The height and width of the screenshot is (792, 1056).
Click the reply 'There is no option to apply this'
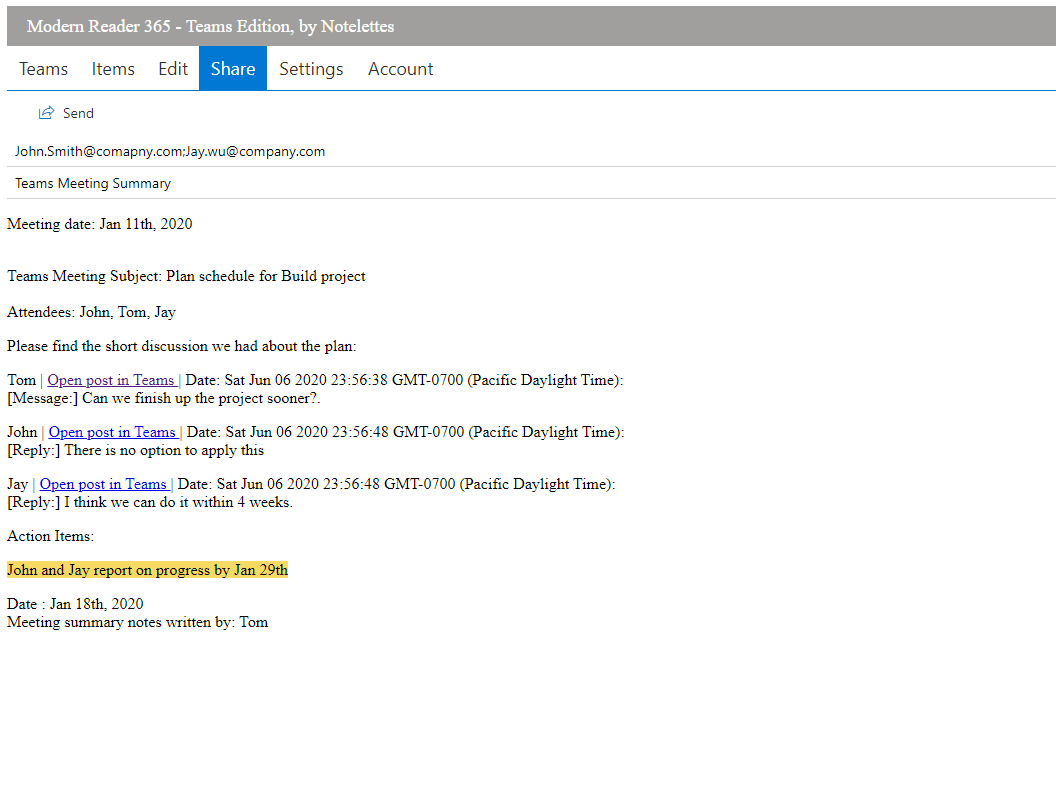(x=164, y=450)
